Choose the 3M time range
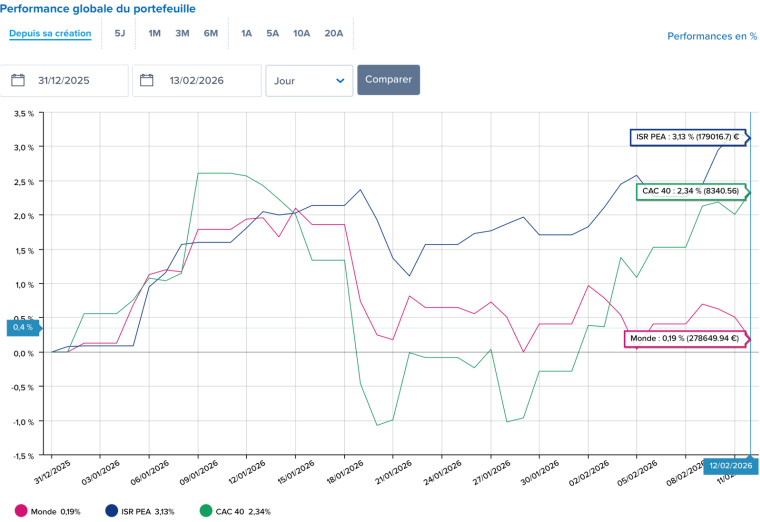This screenshot has height=522, width=760. [x=182, y=33]
